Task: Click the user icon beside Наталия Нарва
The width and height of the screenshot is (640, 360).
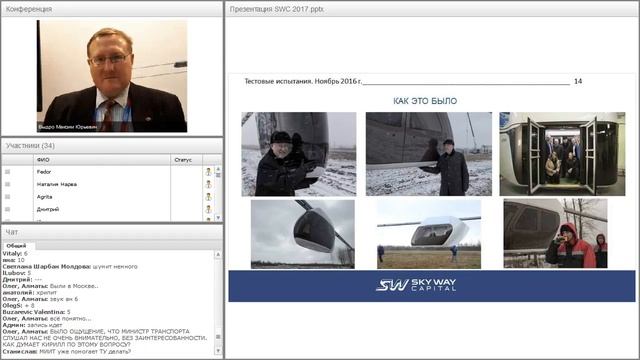Action: 208,184
